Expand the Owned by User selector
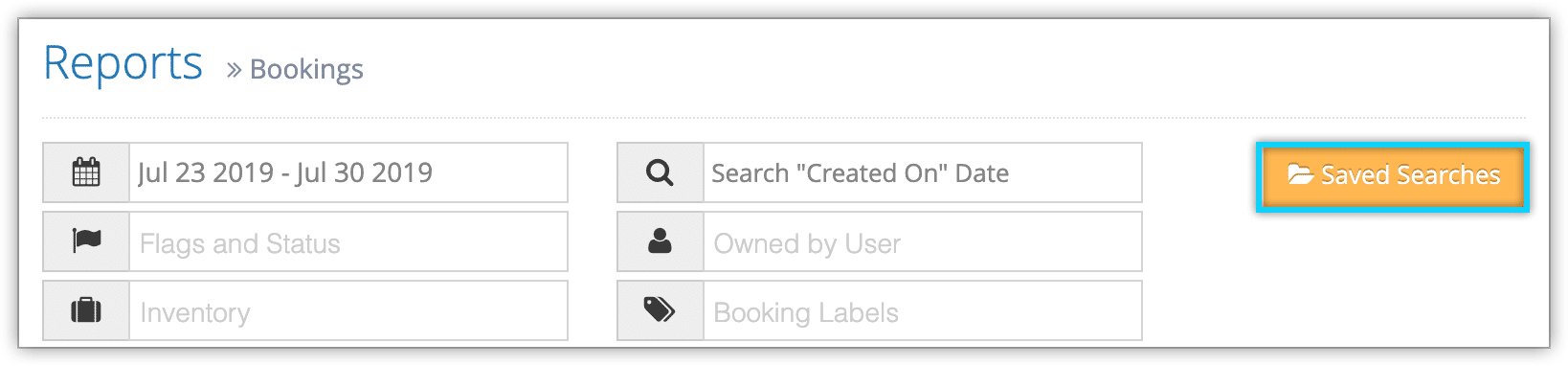The image size is (1568, 366). pyautogui.click(x=923, y=241)
